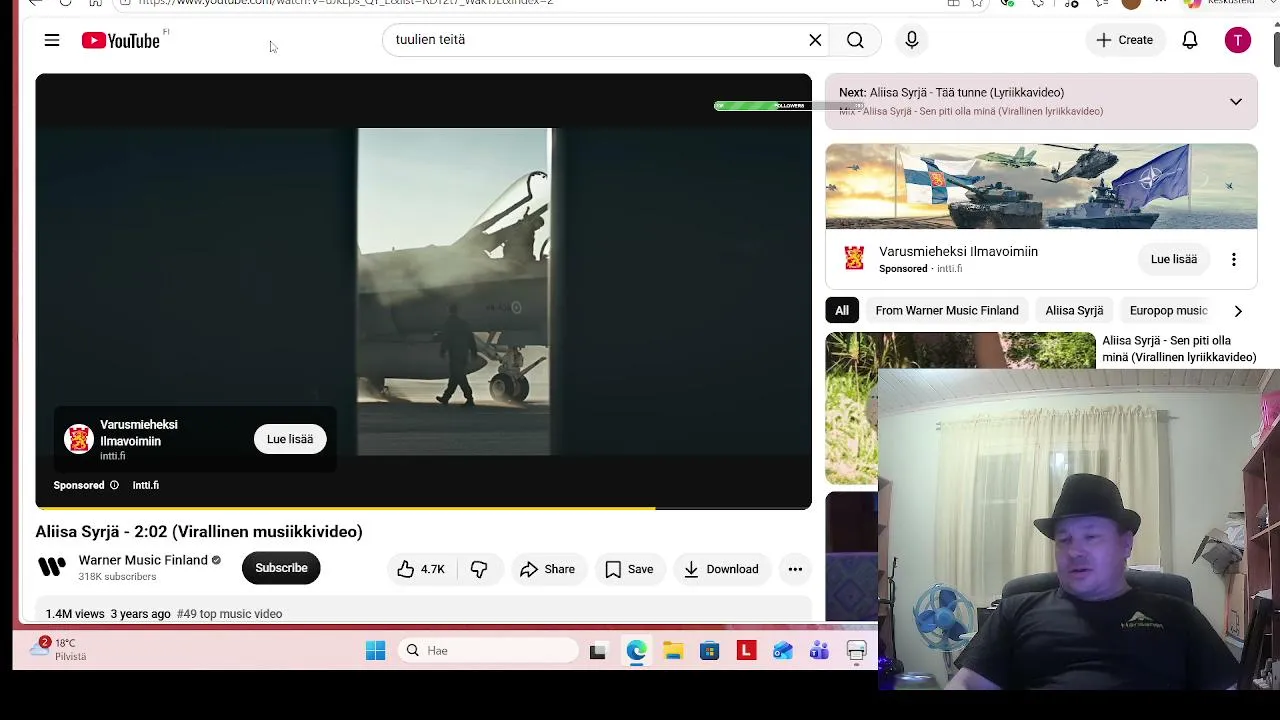Open the weather widget showing 18°C

[58, 650]
